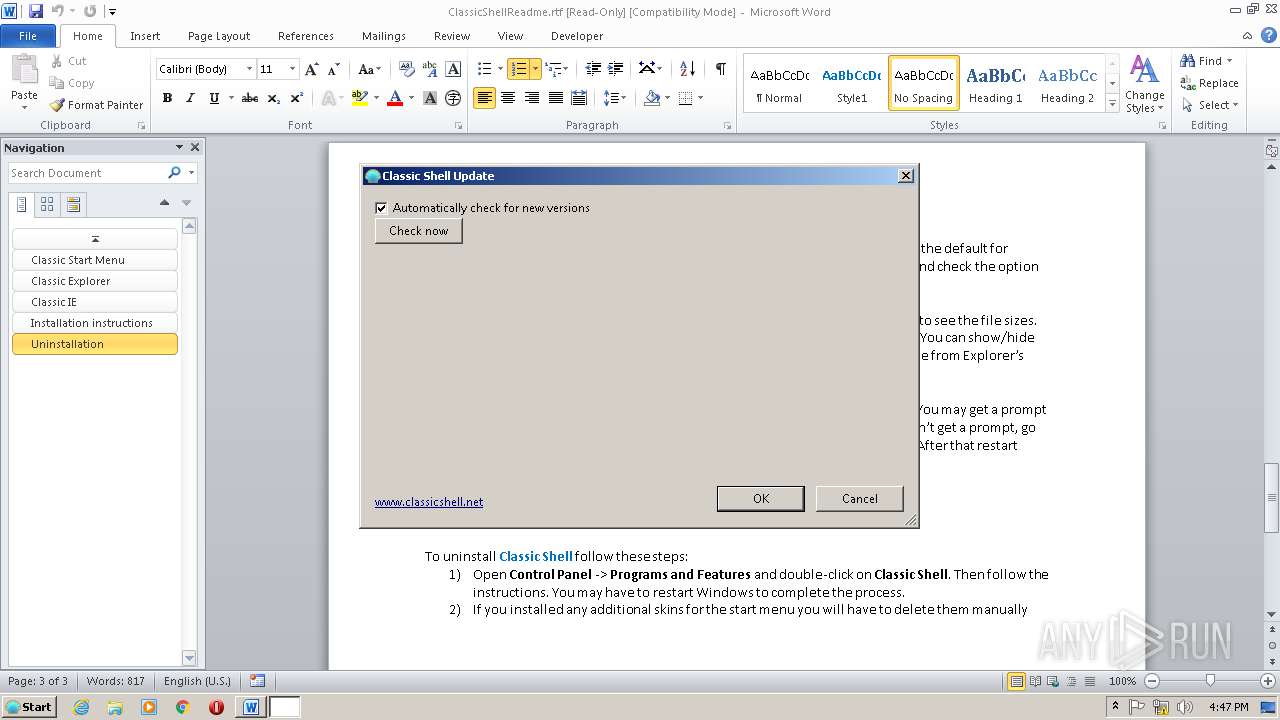Screen dimensions: 1280x720
Task: Align text right
Action: tap(532, 98)
